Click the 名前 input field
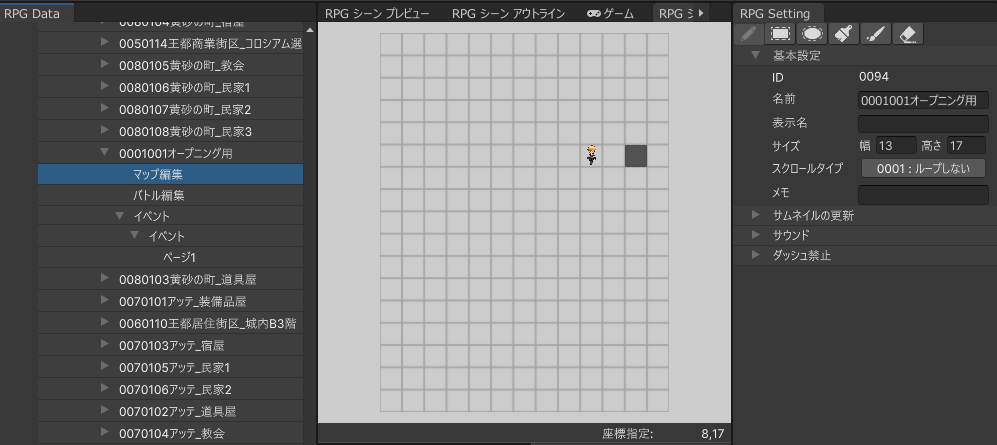997x445 pixels. [922, 100]
